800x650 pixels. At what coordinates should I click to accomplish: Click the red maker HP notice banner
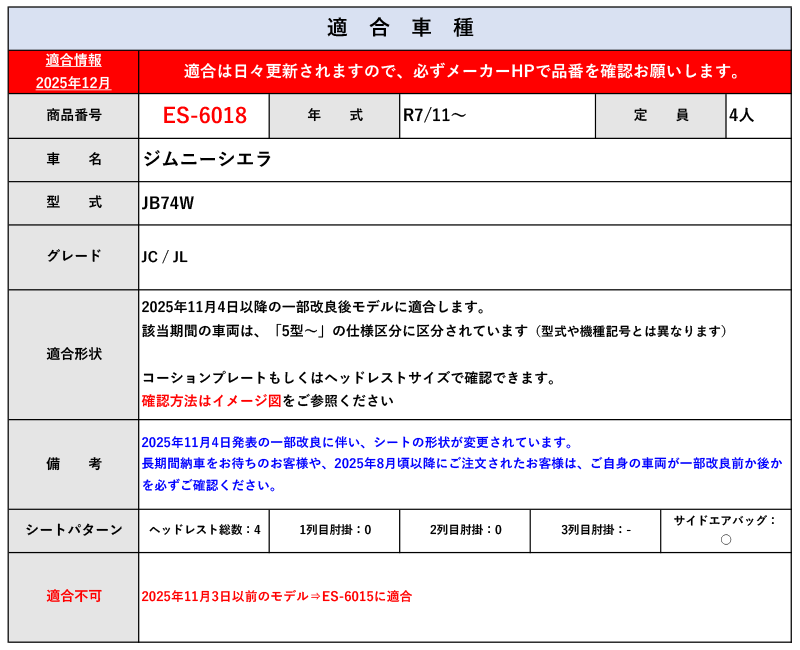464,71
